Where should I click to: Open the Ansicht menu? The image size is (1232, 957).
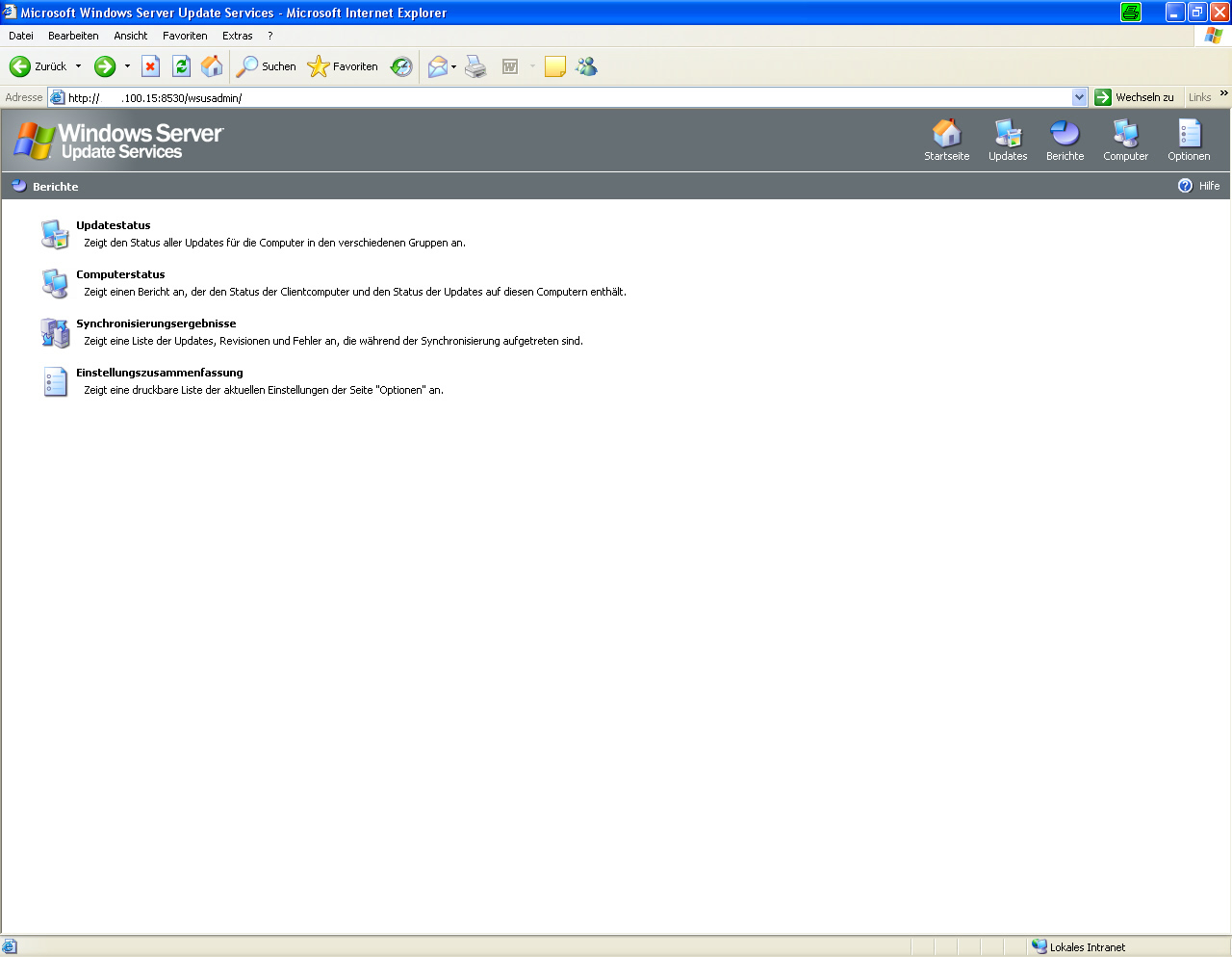[x=131, y=36]
